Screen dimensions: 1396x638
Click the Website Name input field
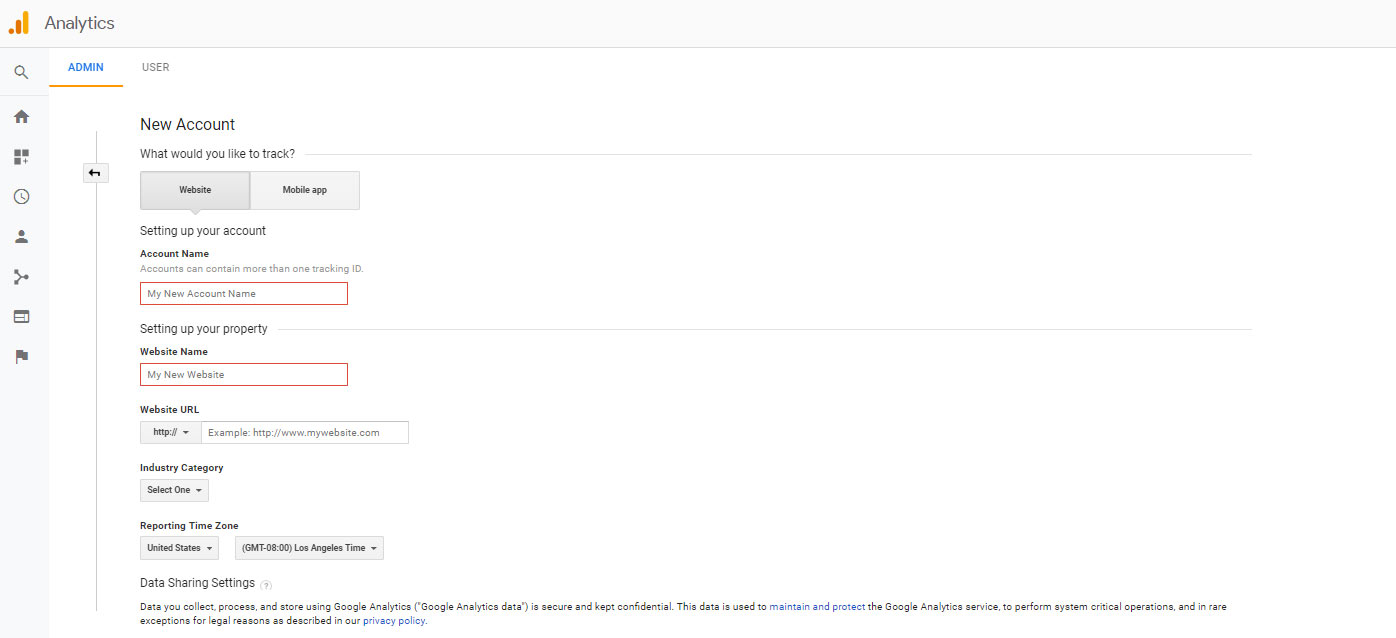pyautogui.click(x=244, y=374)
